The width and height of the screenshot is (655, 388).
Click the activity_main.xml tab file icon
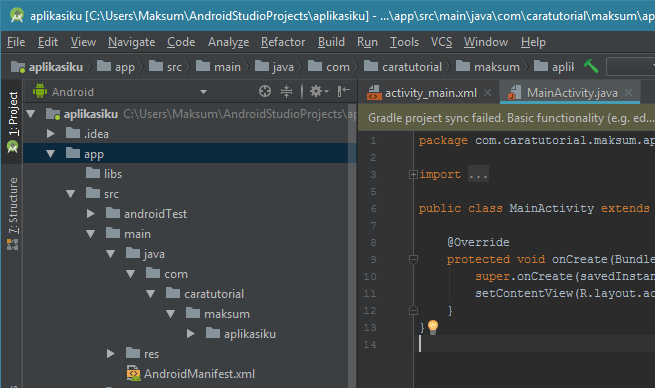pos(374,93)
